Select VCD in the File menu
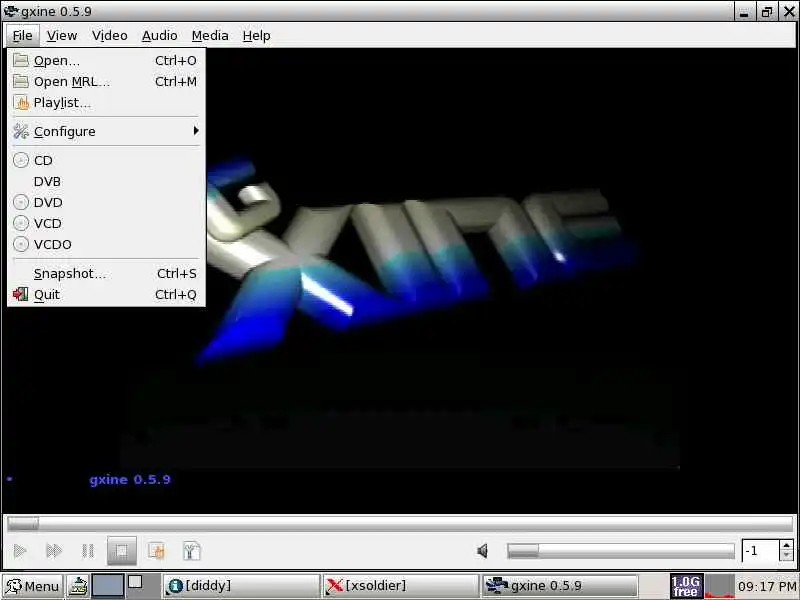Screen dimensions: 800x600 [106, 223]
